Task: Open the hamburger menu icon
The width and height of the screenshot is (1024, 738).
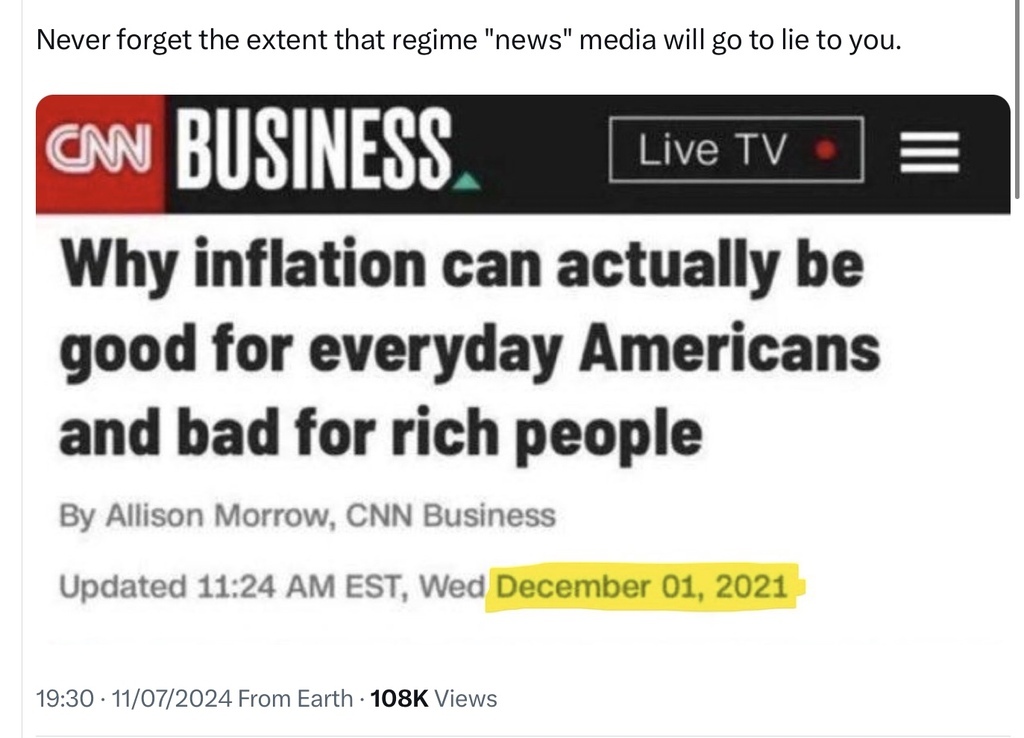Action: (928, 152)
